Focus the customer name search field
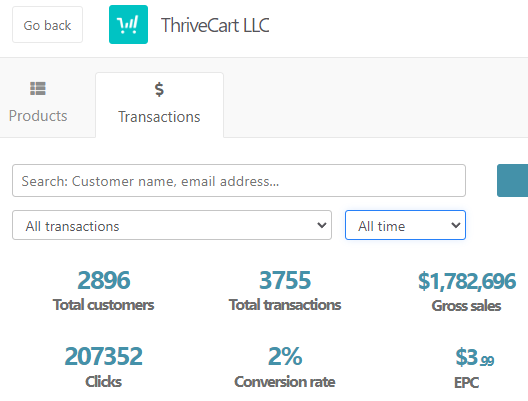Image resolution: width=528 pixels, height=401 pixels. [239, 180]
